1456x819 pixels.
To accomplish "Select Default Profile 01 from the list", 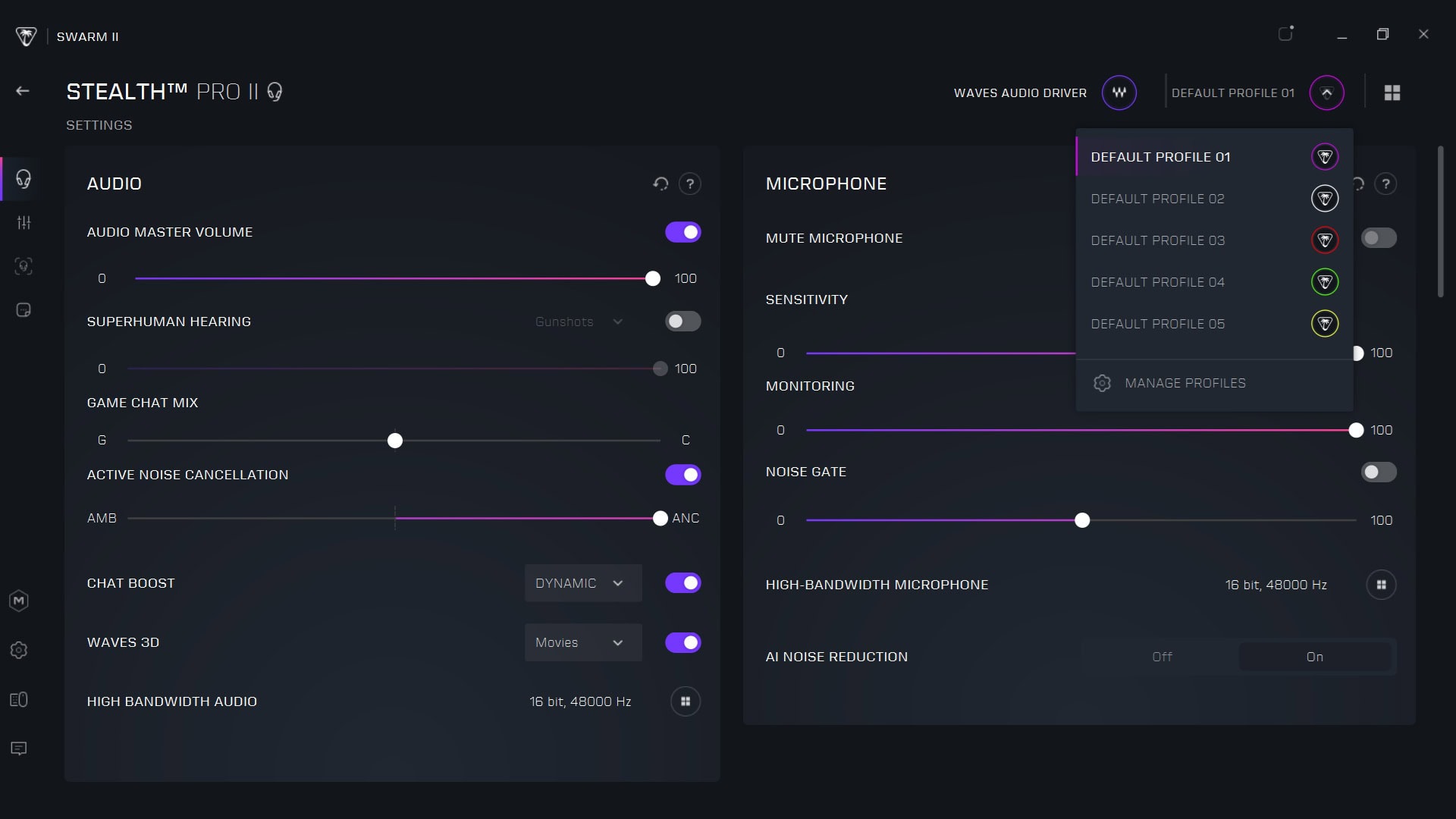I will [1215, 157].
